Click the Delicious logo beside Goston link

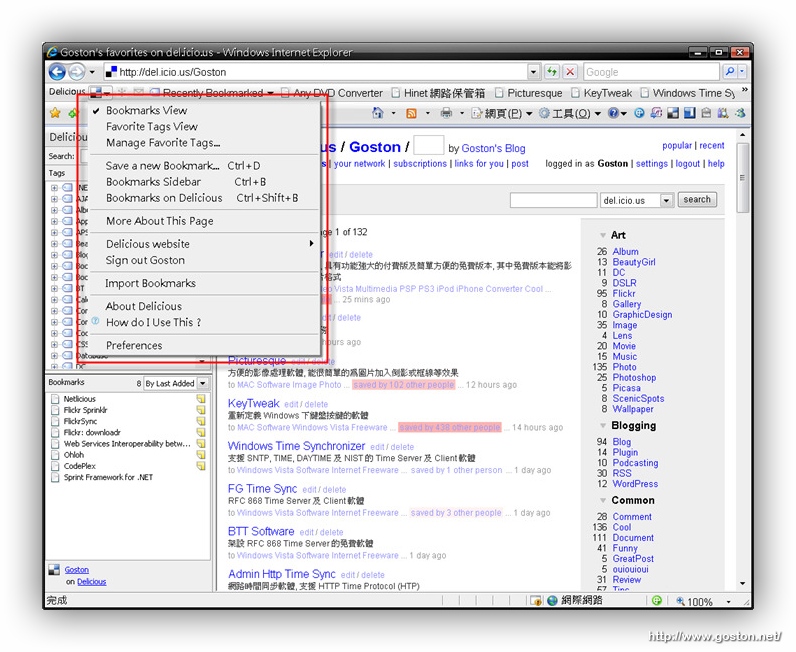(x=54, y=570)
